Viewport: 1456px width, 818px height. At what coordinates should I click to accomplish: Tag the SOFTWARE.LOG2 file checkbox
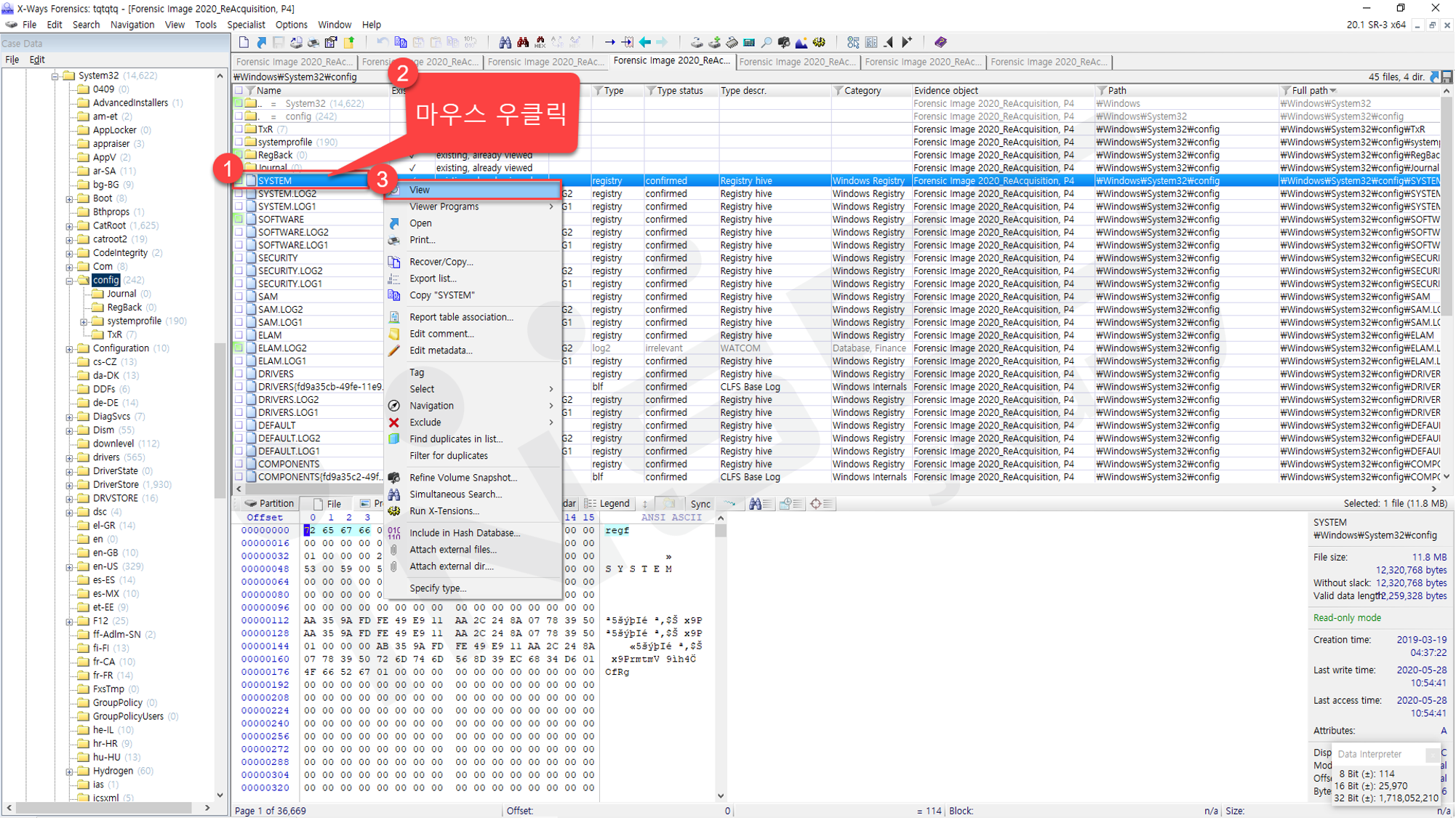click(x=239, y=233)
